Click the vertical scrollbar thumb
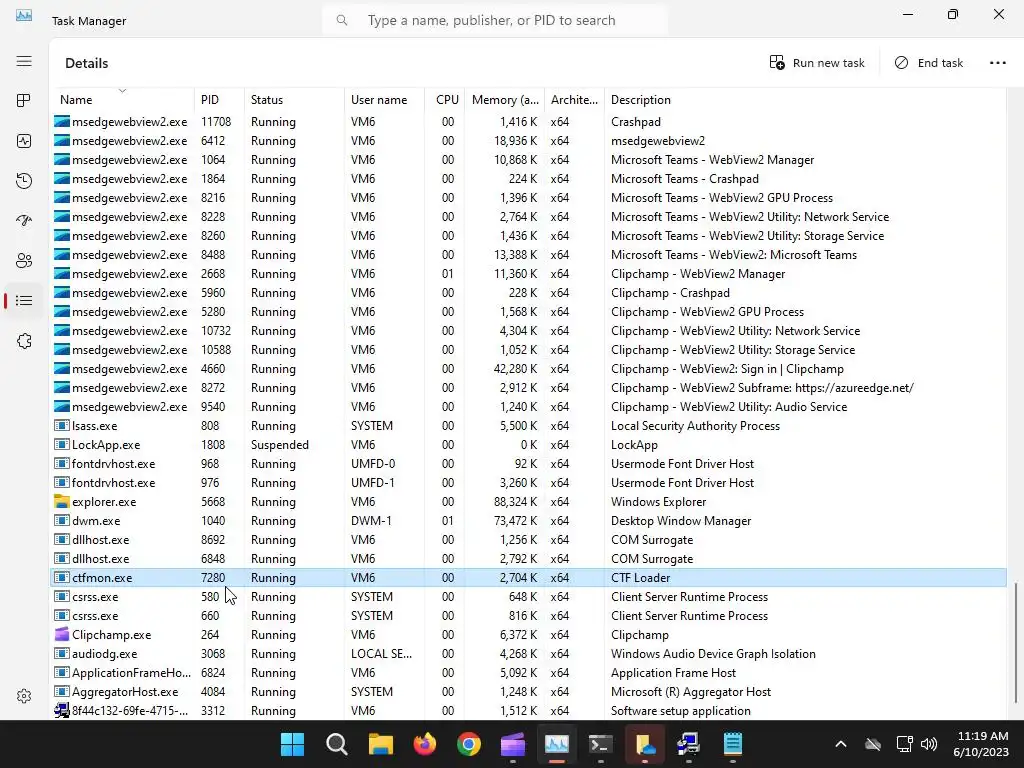This screenshot has width=1024, height=768. [1016, 644]
